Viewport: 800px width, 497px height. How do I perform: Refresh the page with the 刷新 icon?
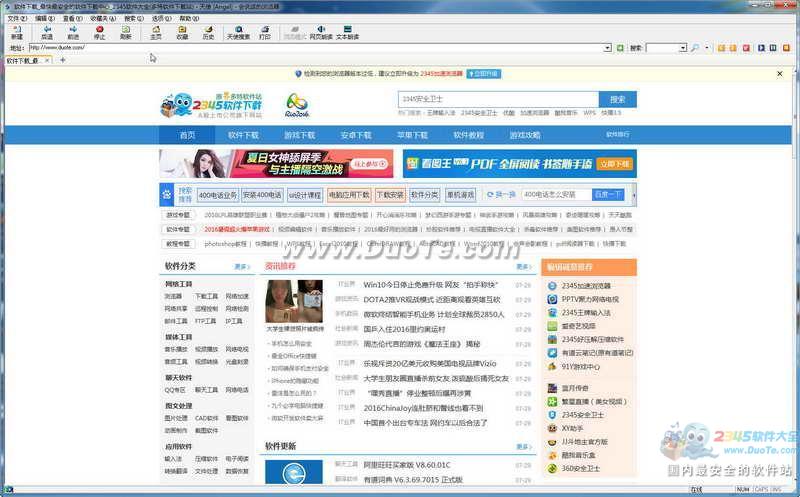126,33
